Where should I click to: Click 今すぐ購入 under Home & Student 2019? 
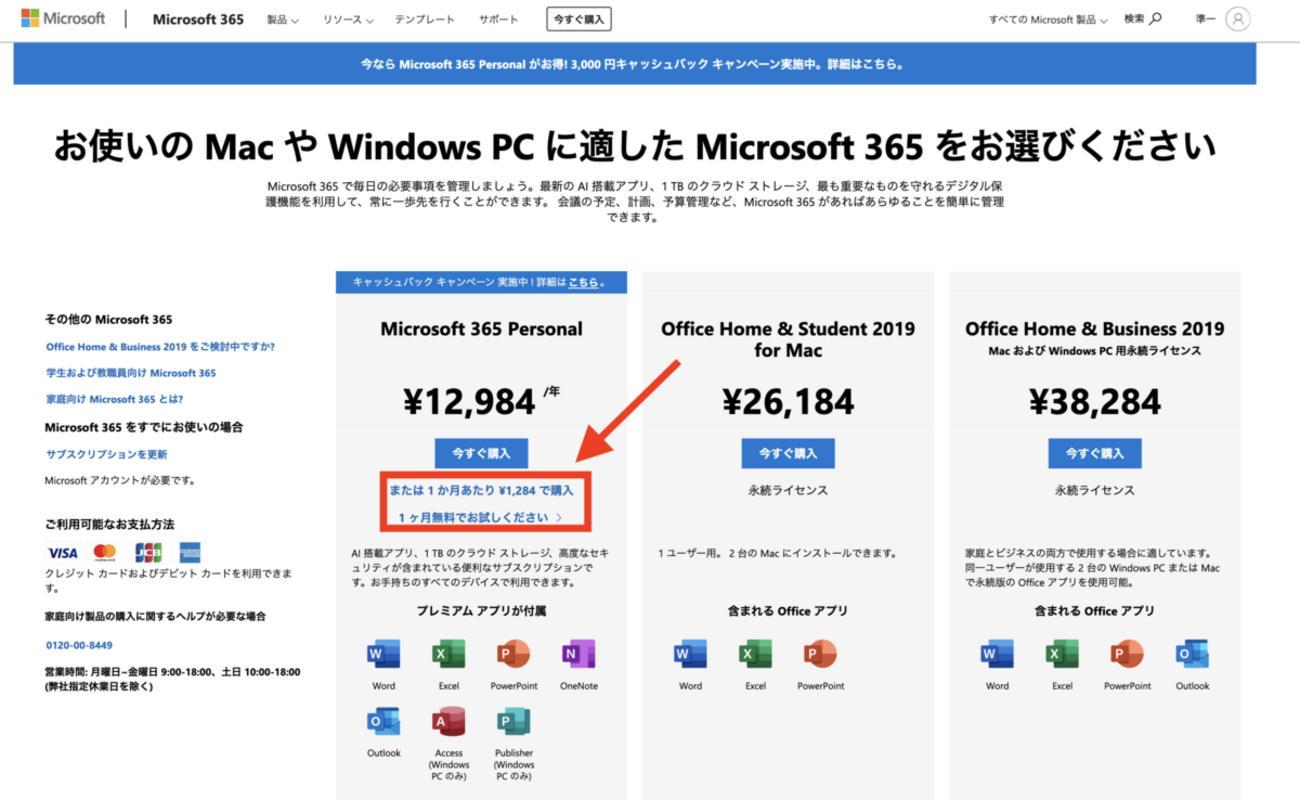(788, 453)
